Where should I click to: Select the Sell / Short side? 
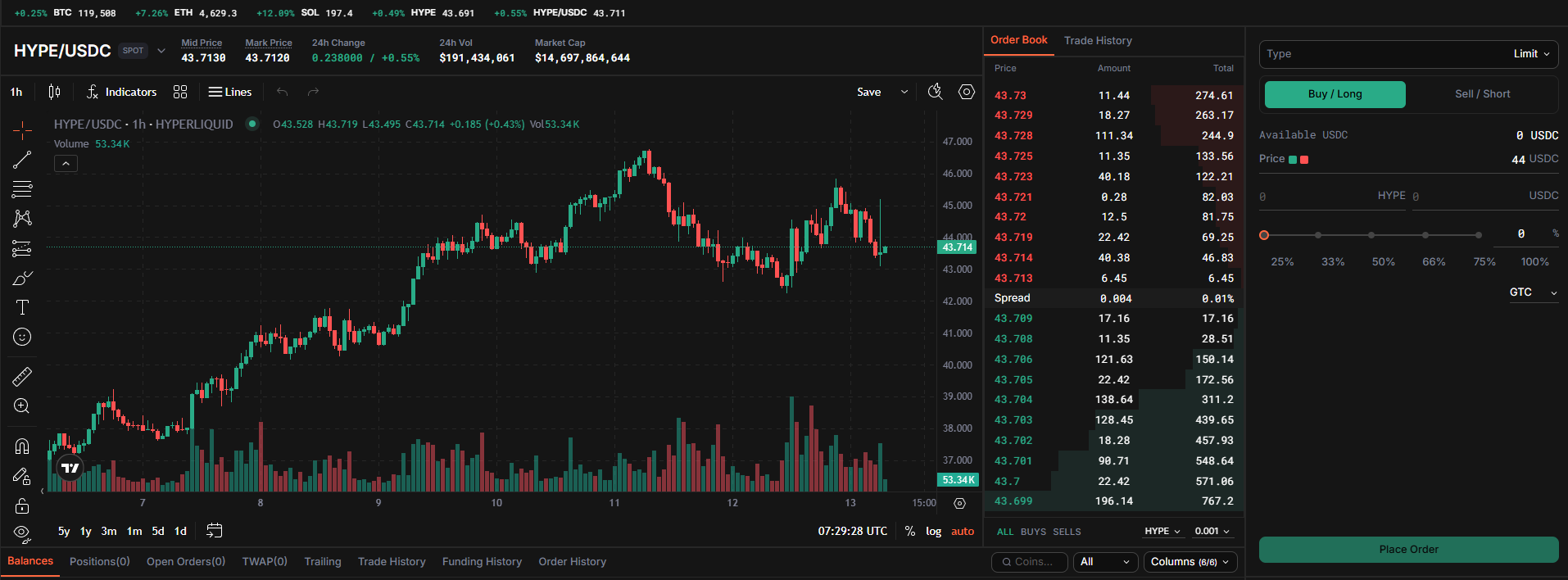click(1482, 94)
